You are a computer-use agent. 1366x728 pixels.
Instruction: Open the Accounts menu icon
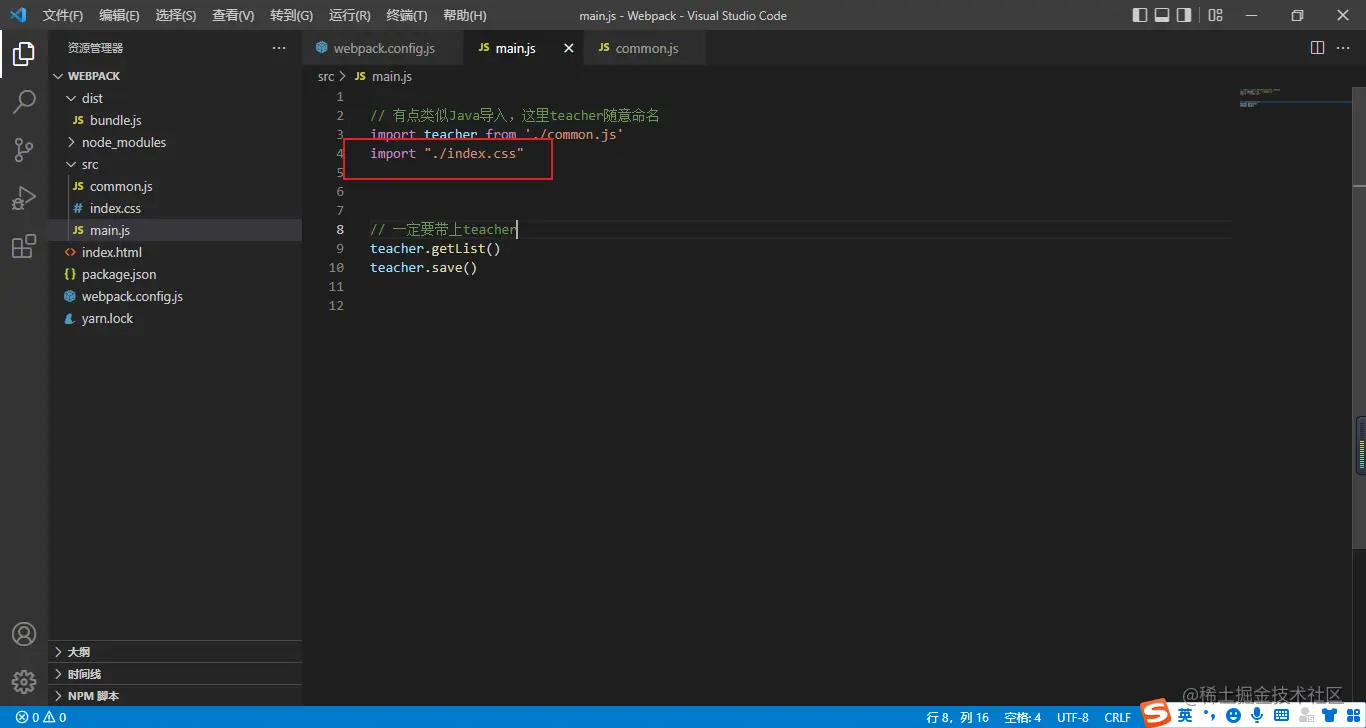click(24, 634)
